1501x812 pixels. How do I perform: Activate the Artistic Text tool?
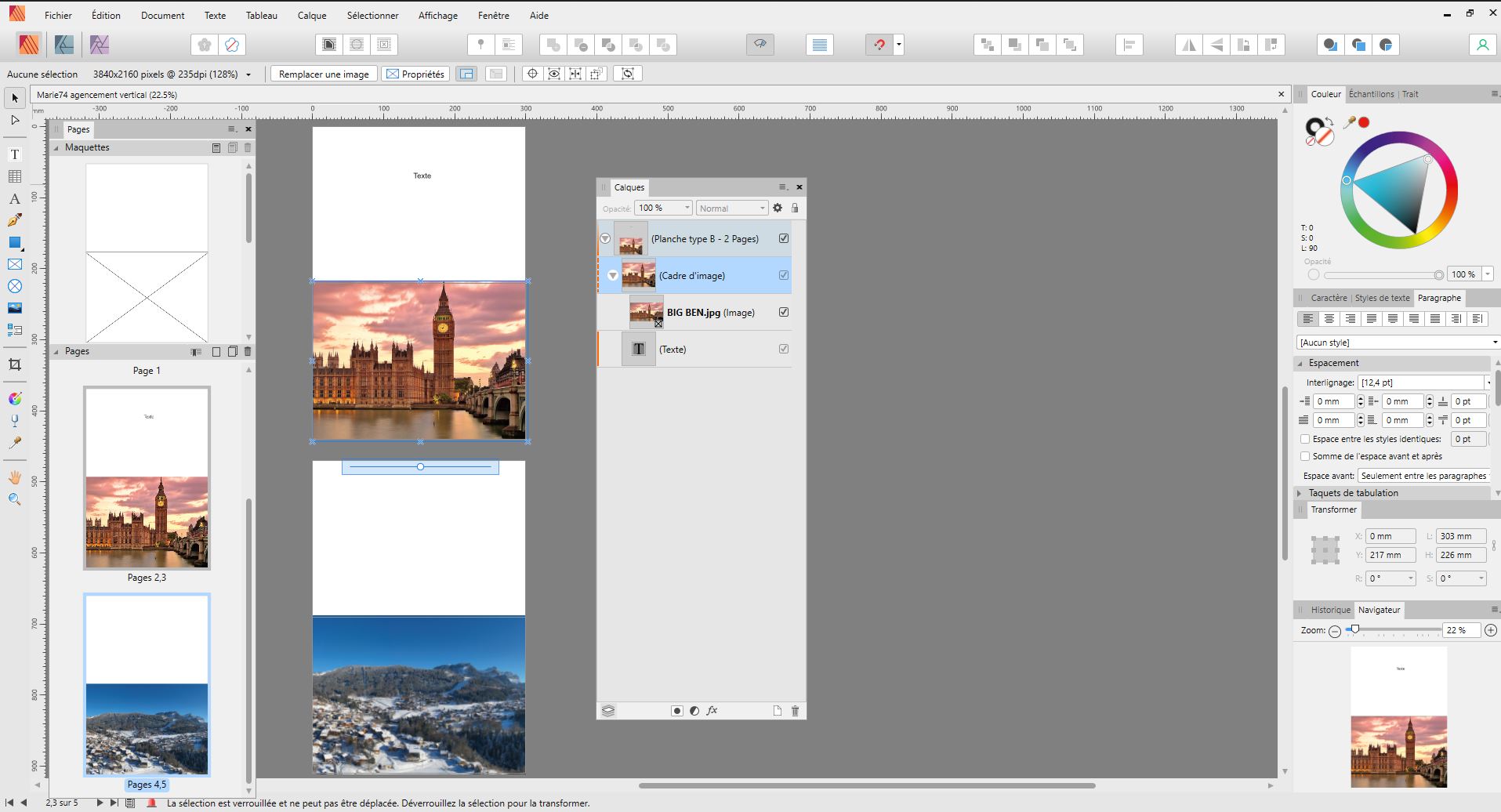click(x=15, y=199)
